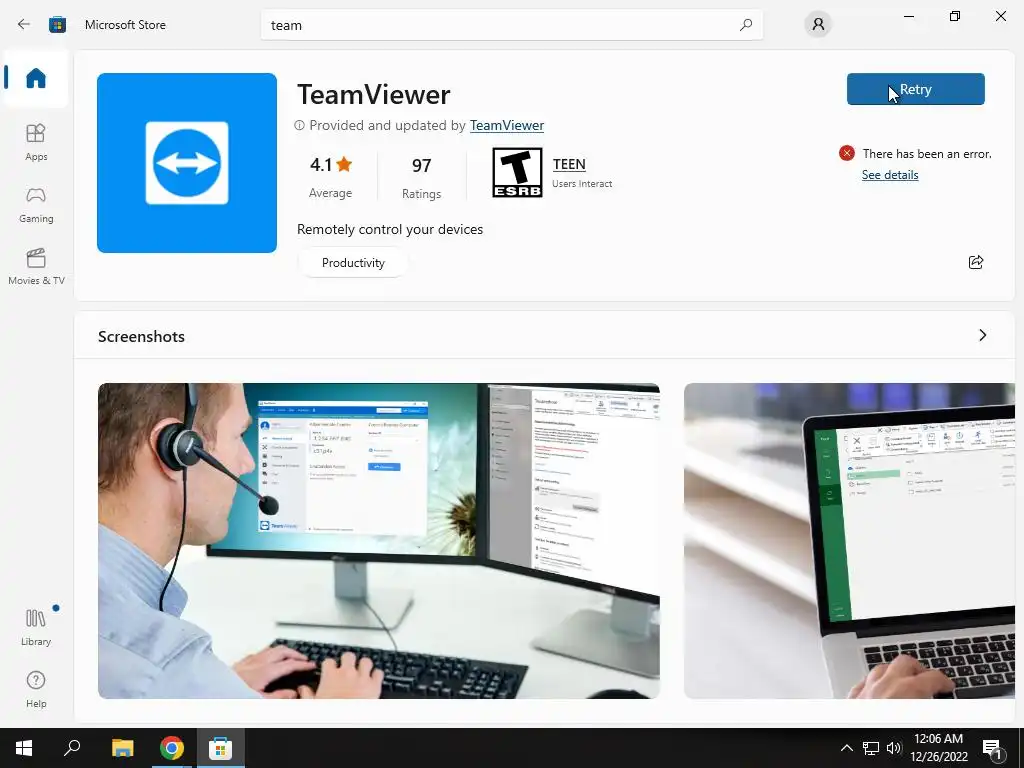
Task: Open the user account profile icon
Action: pos(818,25)
